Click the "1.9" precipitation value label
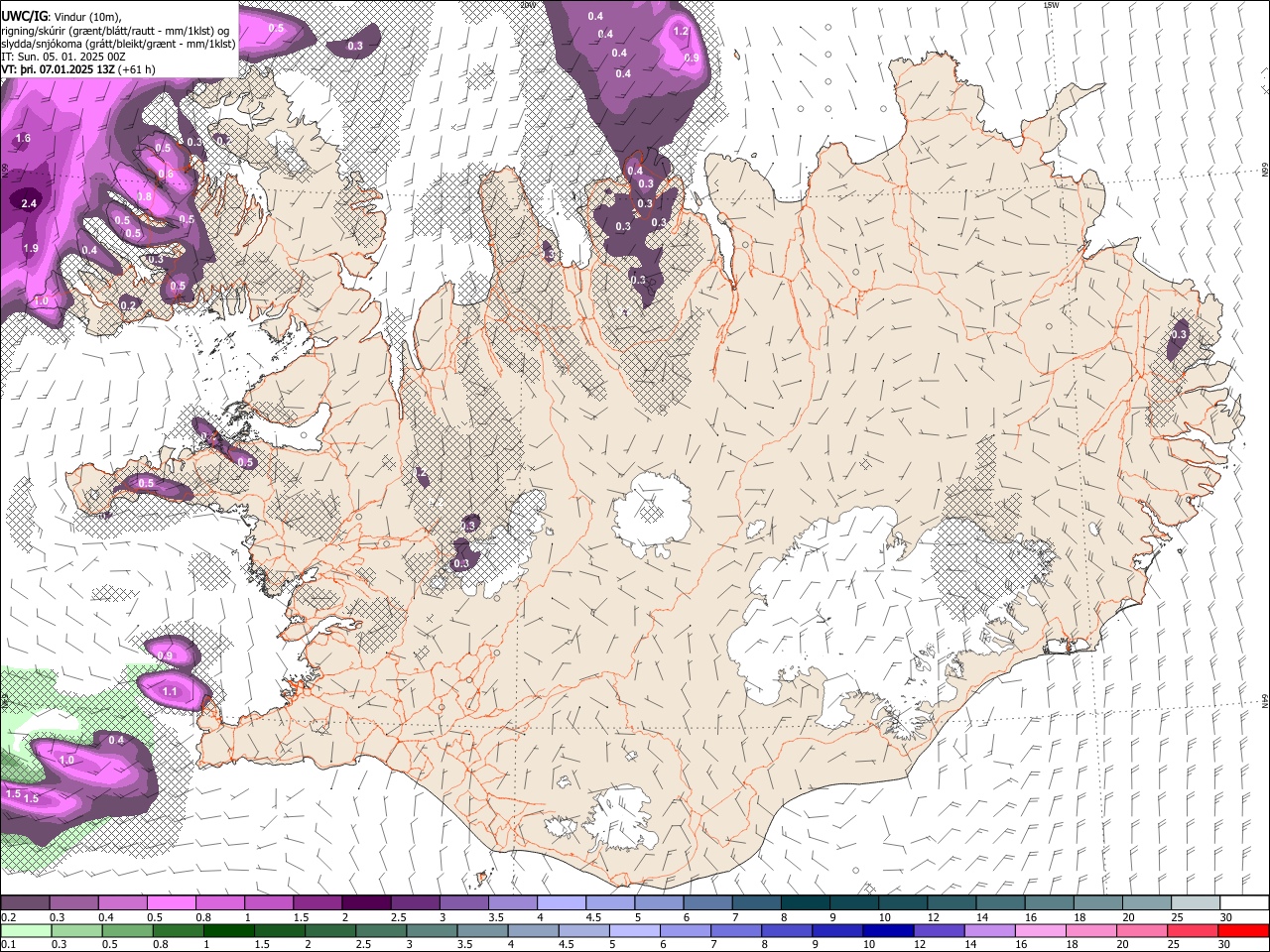1270x952 pixels. click(31, 248)
